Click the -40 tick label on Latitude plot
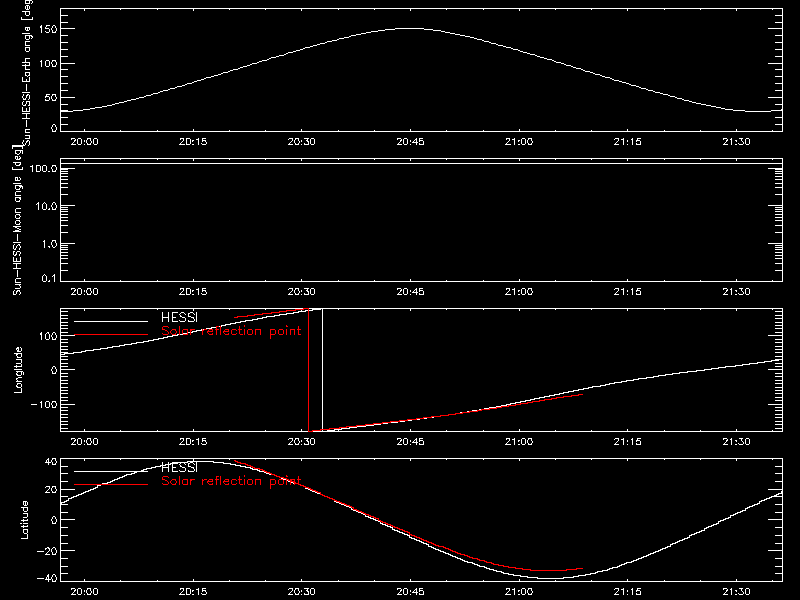This screenshot has height=600, width=800. click(x=47, y=579)
